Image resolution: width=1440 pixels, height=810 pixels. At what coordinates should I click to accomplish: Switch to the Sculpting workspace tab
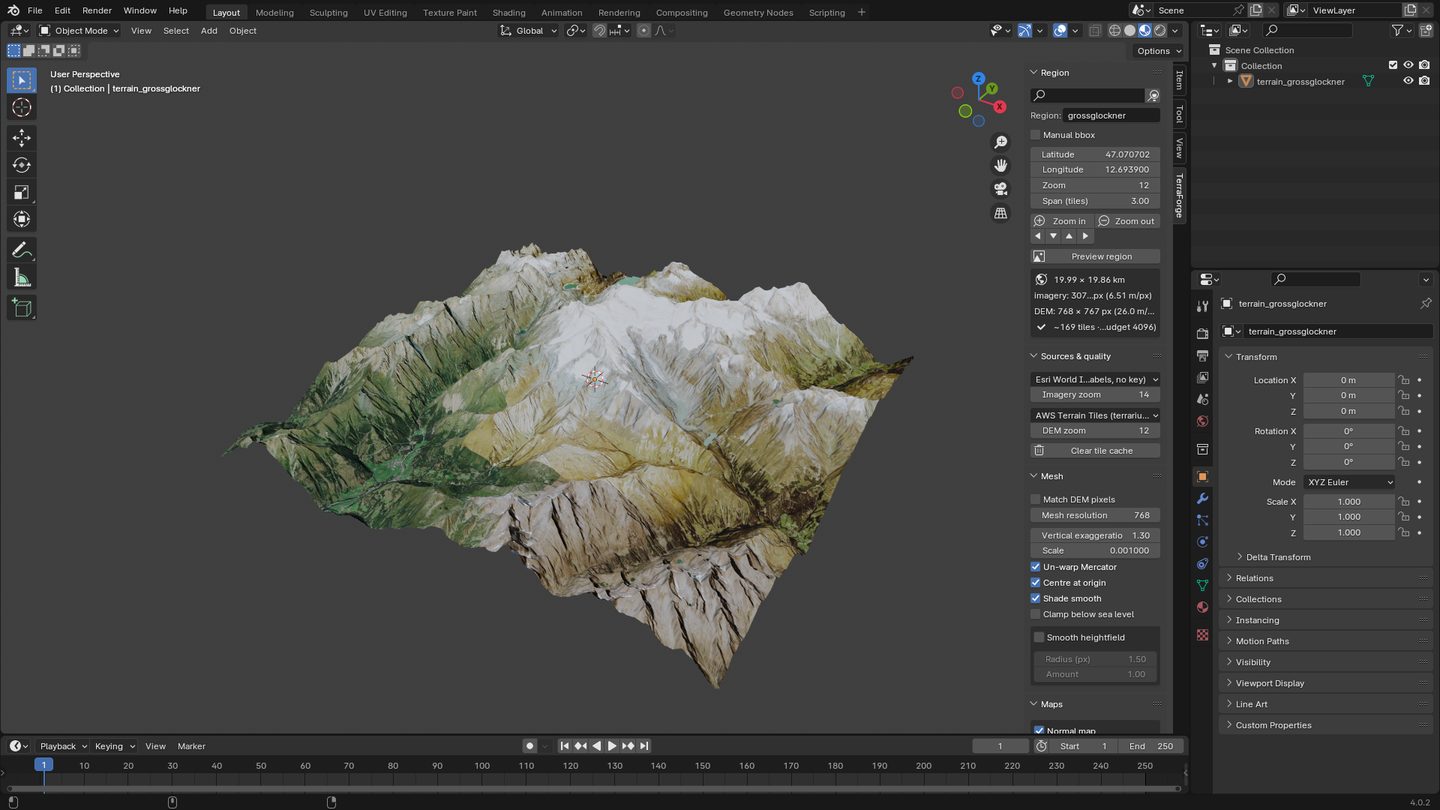pyautogui.click(x=328, y=12)
